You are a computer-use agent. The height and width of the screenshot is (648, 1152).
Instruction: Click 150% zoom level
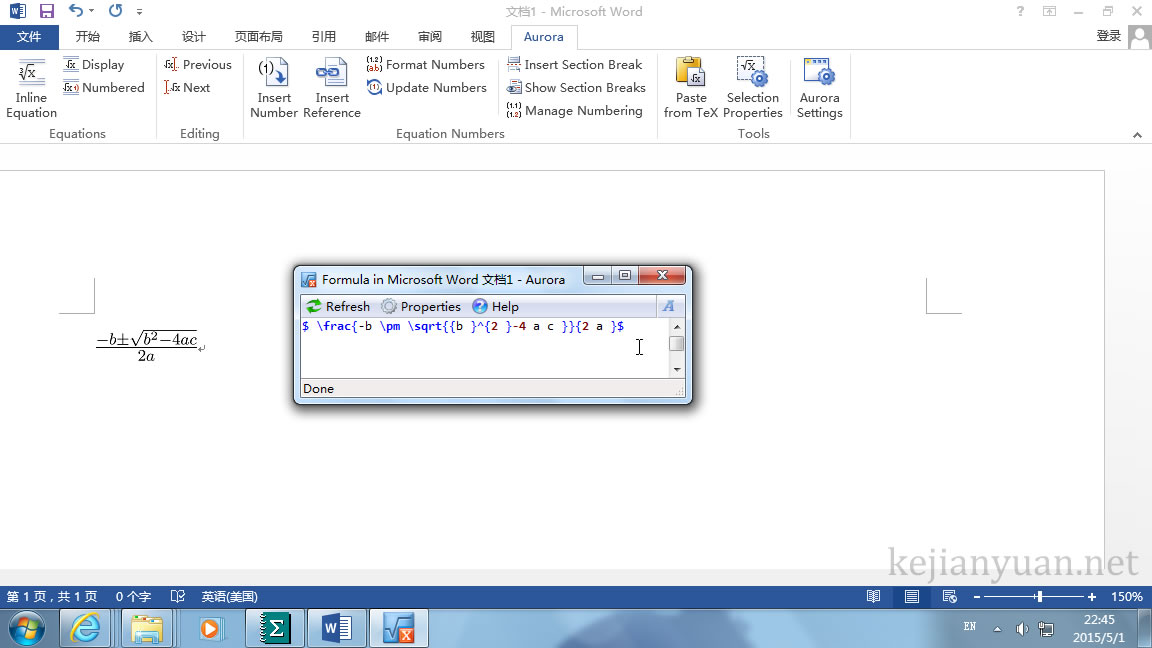[1126, 597]
